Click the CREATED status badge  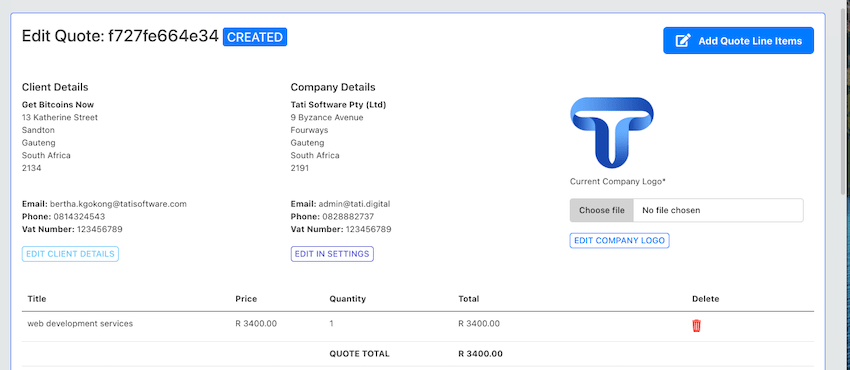[255, 37]
